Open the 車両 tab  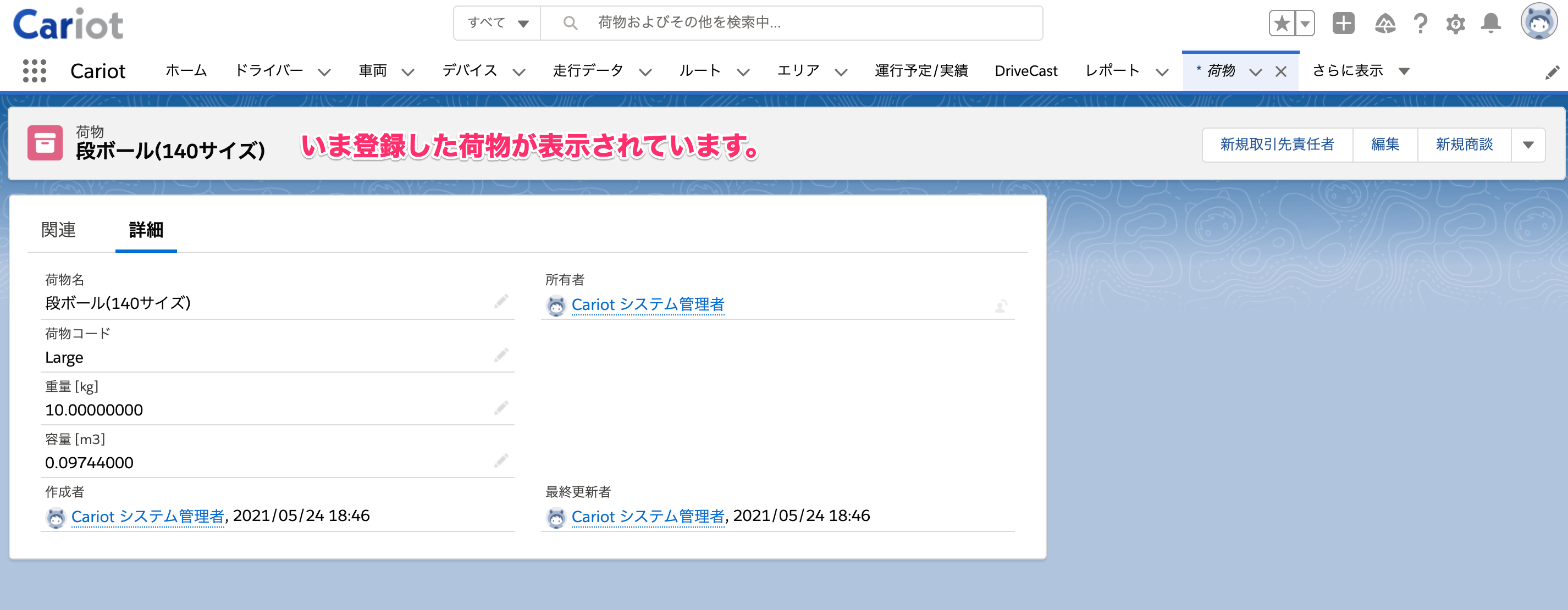click(373, 71)
